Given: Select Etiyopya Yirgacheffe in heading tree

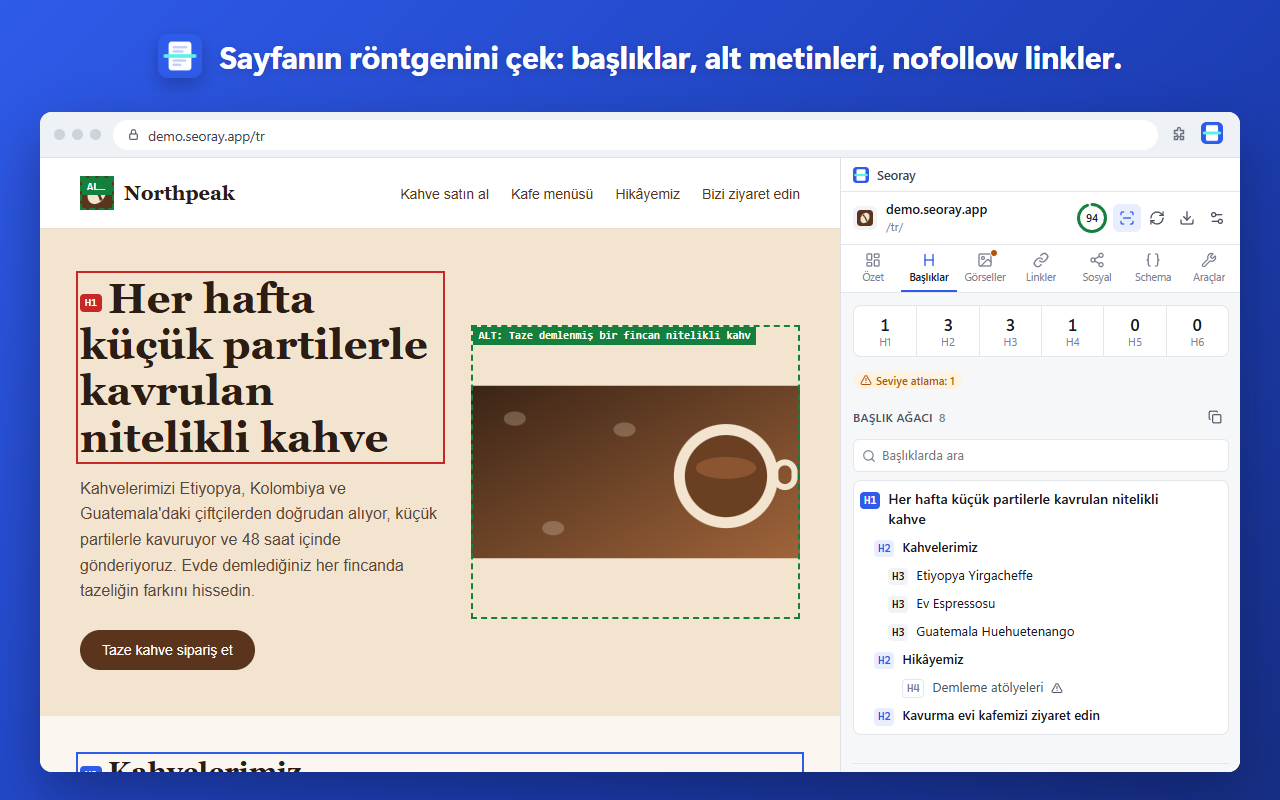Looking at the screenshot, I should pos(1041,576).
